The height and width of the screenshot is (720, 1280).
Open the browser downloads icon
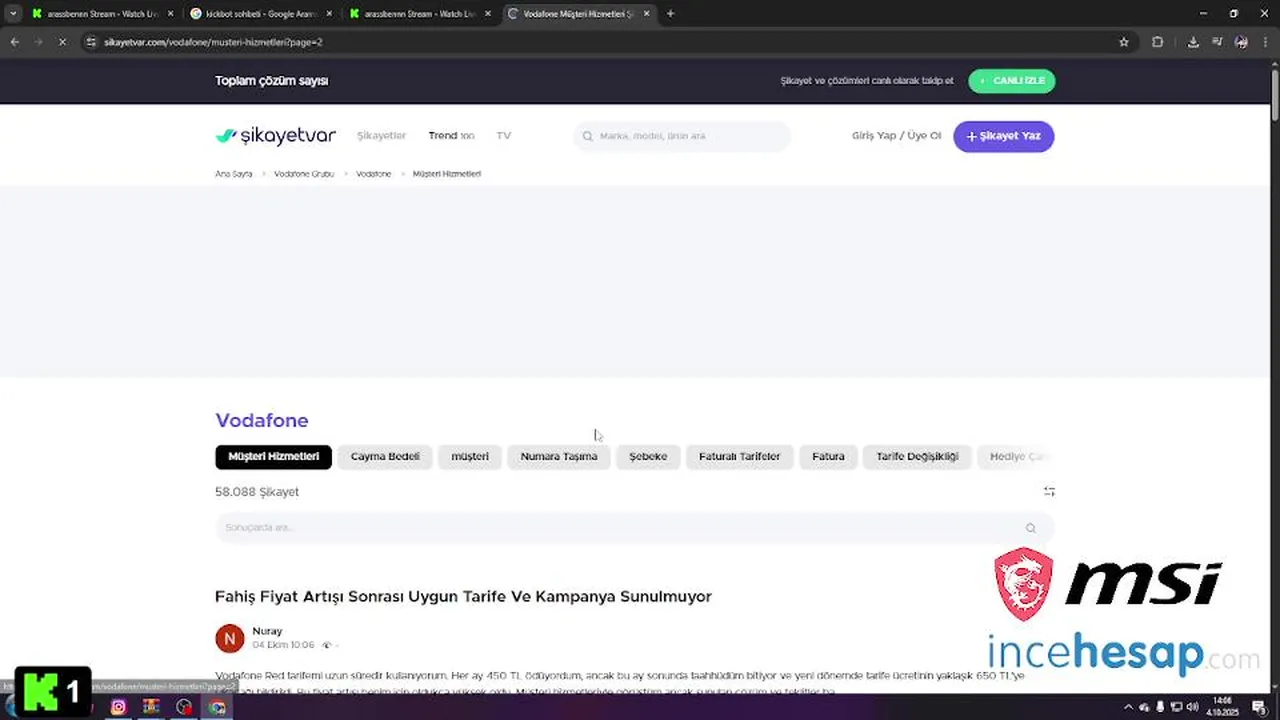(1193, 42)
